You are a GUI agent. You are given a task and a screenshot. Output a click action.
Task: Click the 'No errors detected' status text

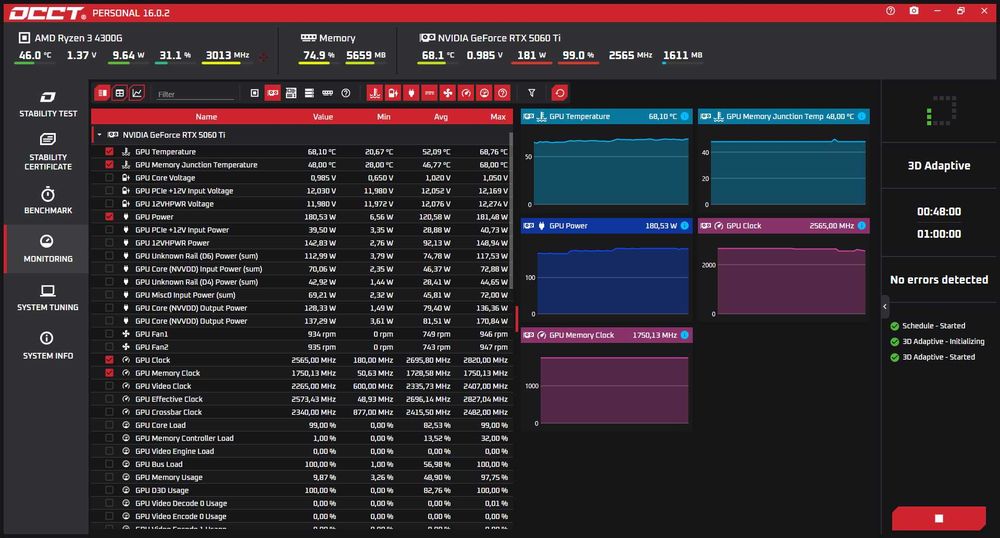939,279
